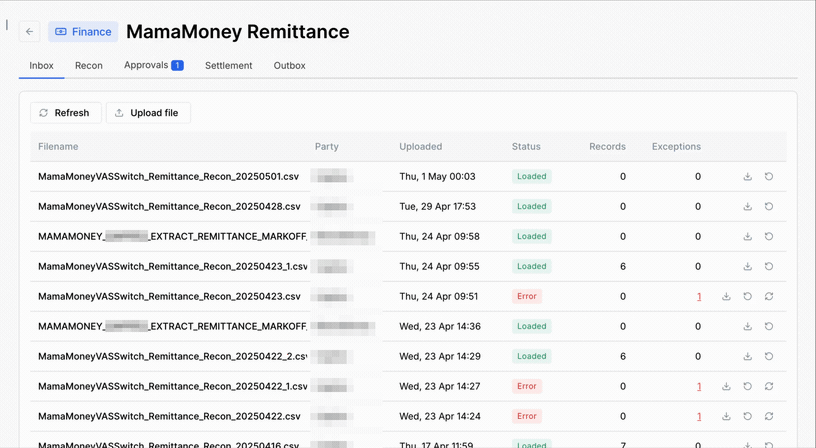The image size is (816, 448).
Task: Open exception link for Remittance_Recon_20250422.csv
Action: (x=699, y=416)
